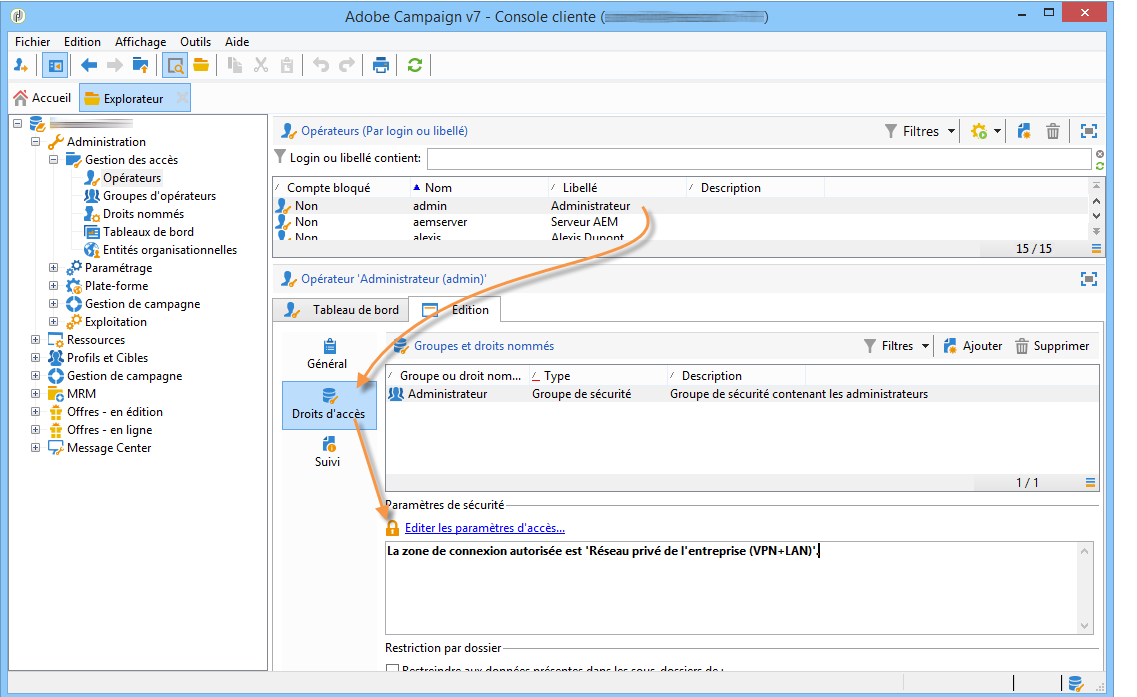
Task: Click the operators list scroll down arrow
Action: pos(1096,216)
